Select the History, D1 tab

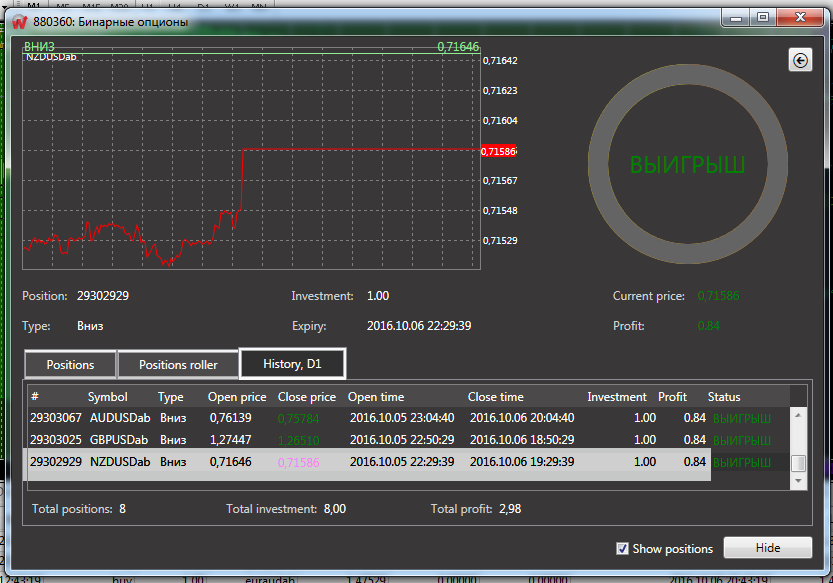click(x=292, y=364)
